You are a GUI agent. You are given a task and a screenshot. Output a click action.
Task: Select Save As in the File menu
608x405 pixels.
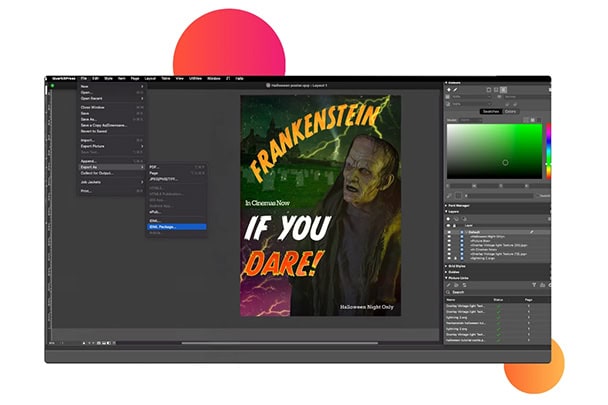pyautogui.click(x=112, y=119)
